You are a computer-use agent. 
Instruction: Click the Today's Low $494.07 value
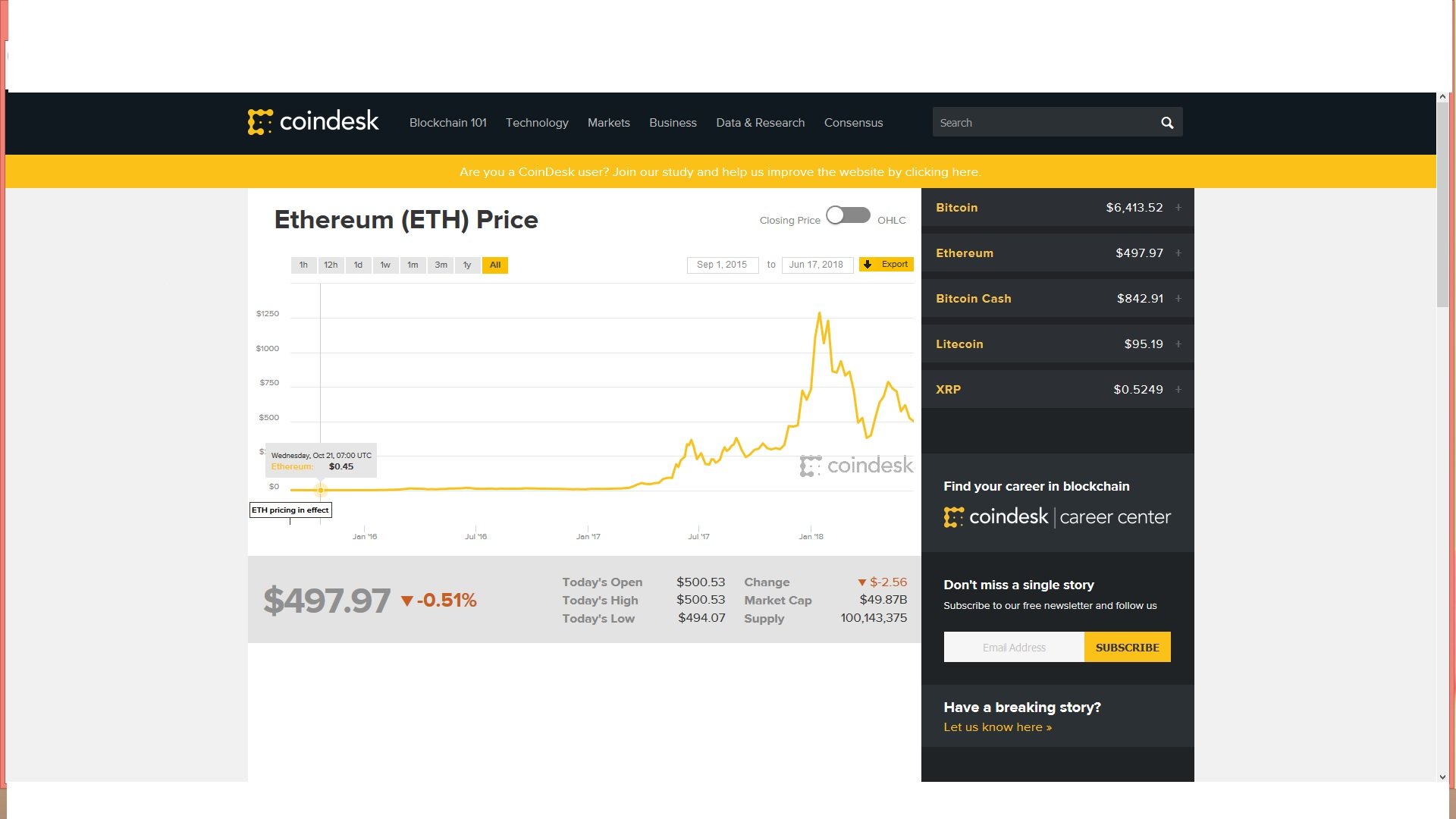point(701,618)
